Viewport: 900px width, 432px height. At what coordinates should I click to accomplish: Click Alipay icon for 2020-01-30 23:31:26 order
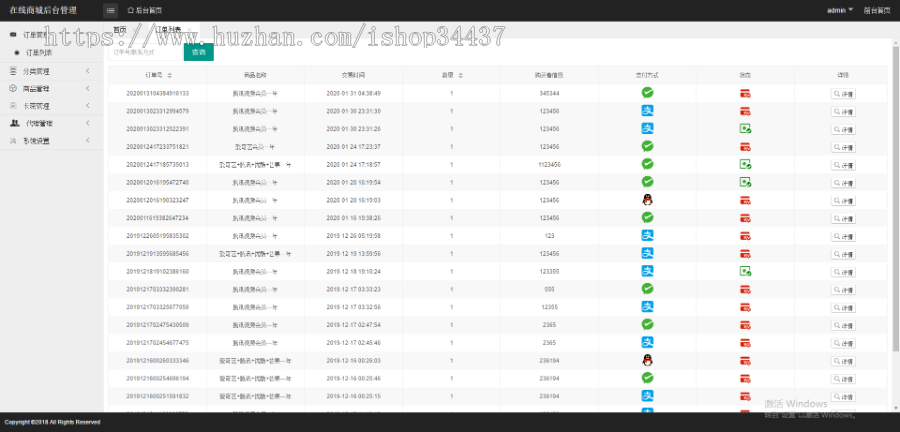(647, 128)
